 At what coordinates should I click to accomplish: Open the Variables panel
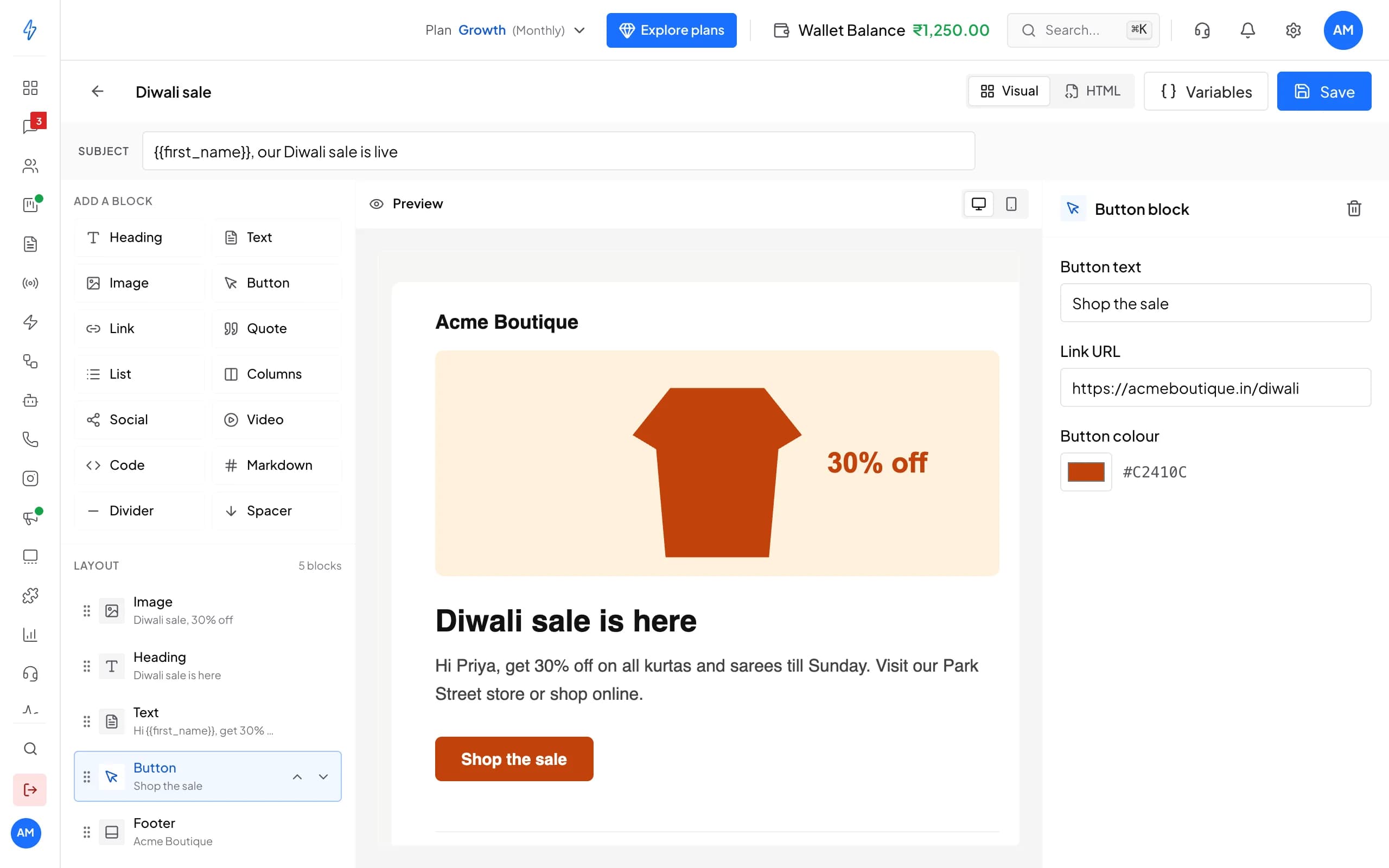[x=1205, y=91]
